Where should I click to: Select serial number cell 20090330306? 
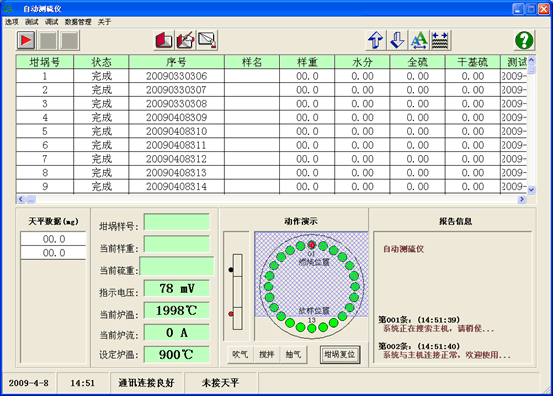coord(176,76)
